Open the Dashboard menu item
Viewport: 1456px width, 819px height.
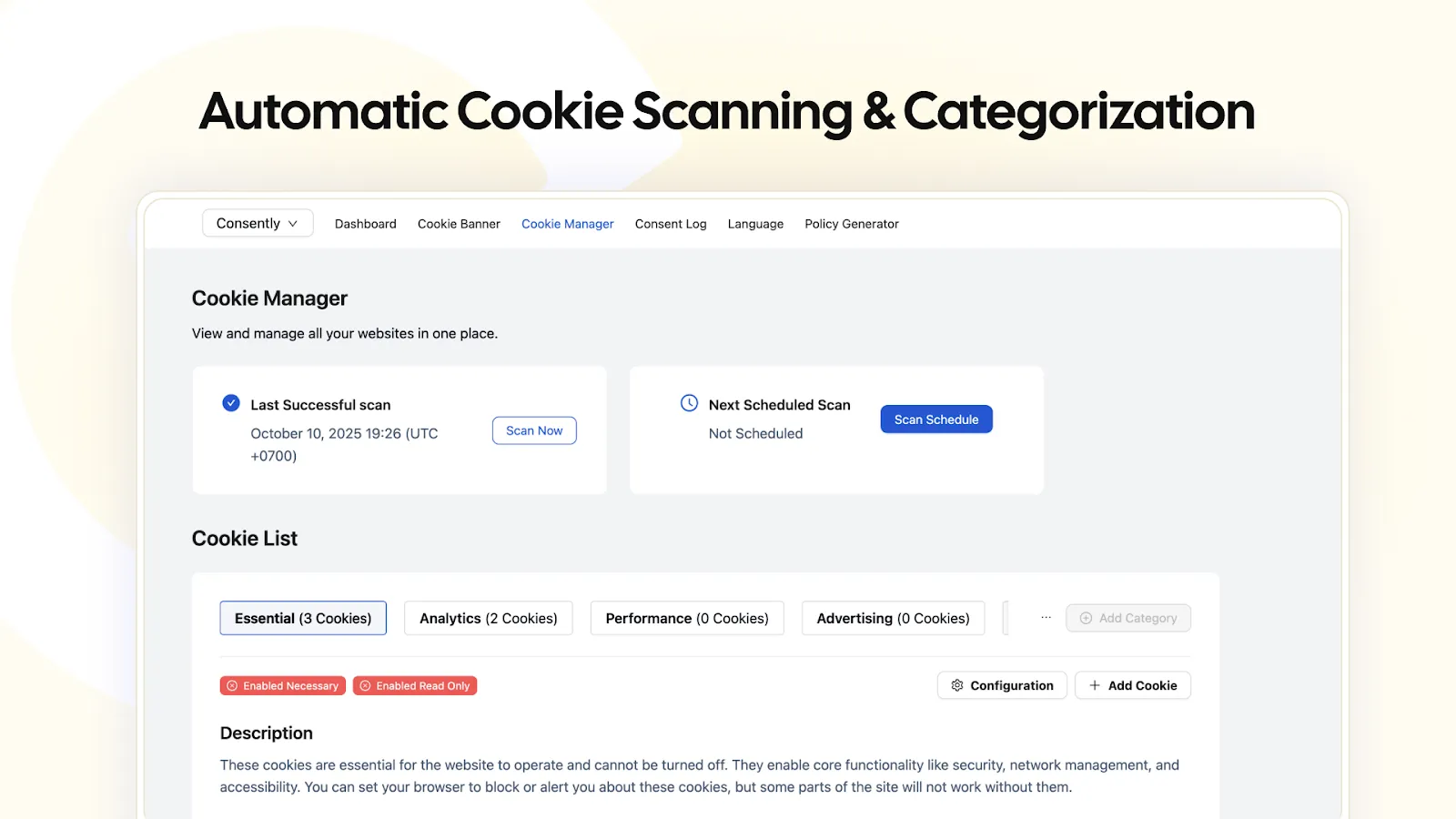(x=366, y=224)
